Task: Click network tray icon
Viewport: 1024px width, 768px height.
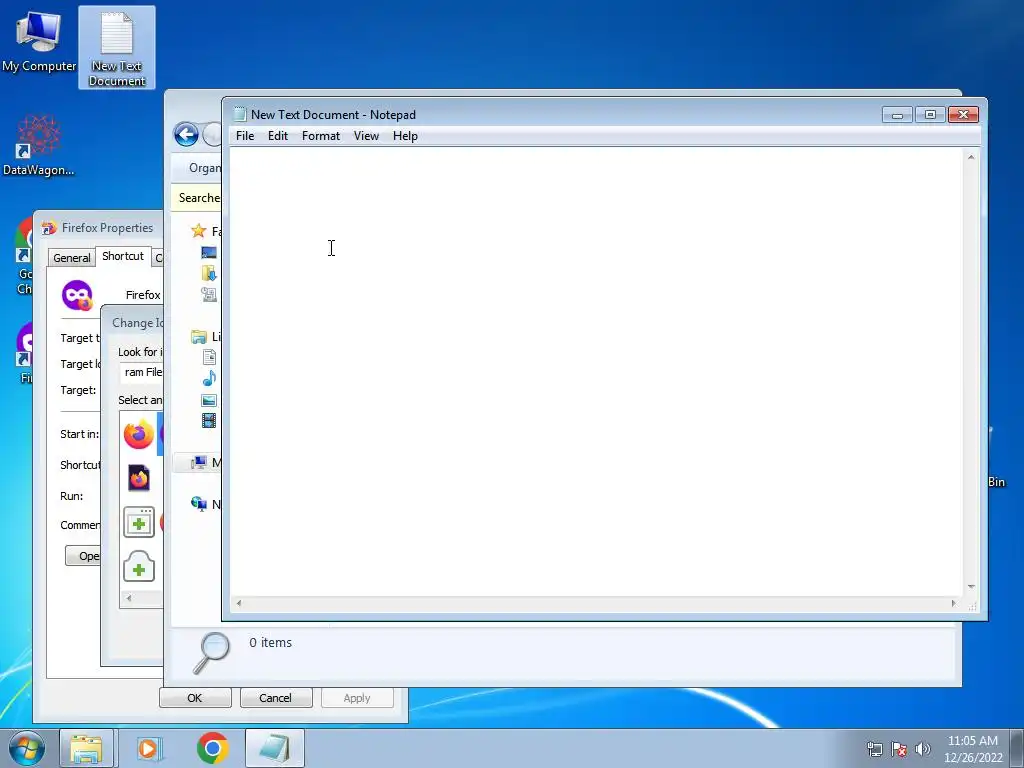Action: click(874, 749)
